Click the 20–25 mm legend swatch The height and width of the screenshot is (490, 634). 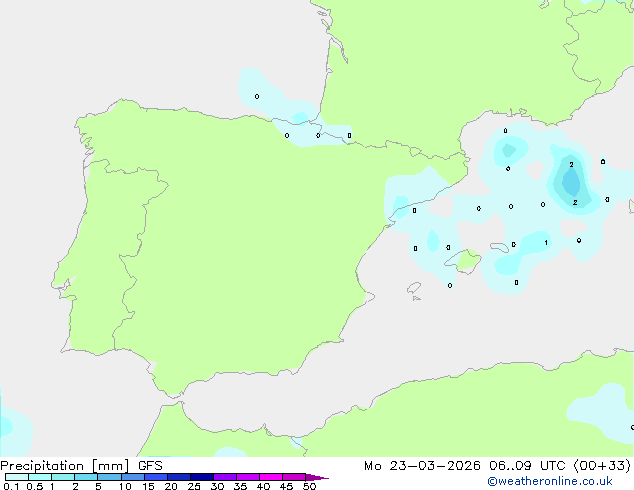click(179, 477)
